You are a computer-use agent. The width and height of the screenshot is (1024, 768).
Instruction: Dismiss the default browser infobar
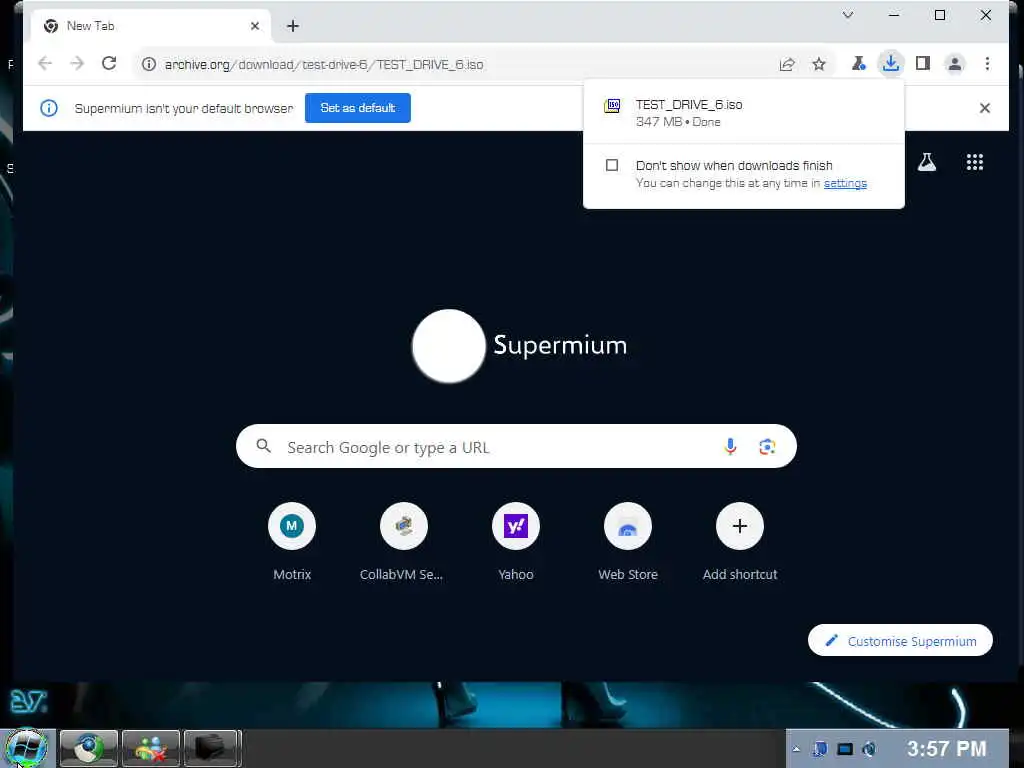[985, 108]
